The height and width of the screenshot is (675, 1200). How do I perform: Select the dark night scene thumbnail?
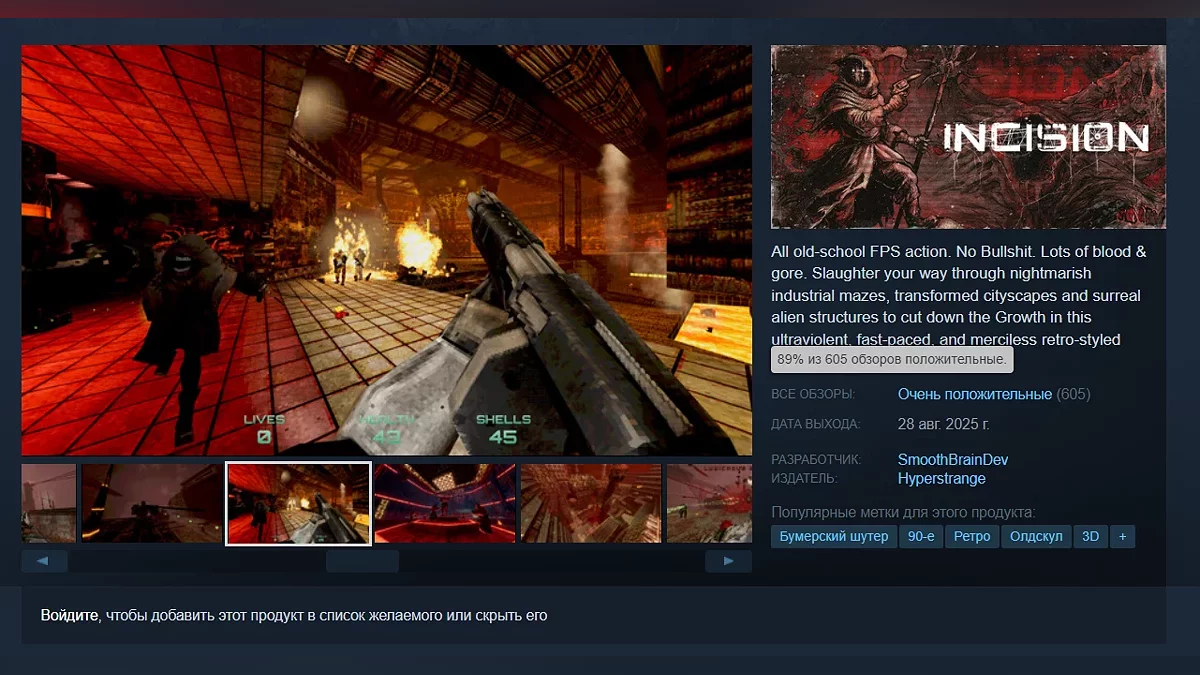tap(152, 503)
